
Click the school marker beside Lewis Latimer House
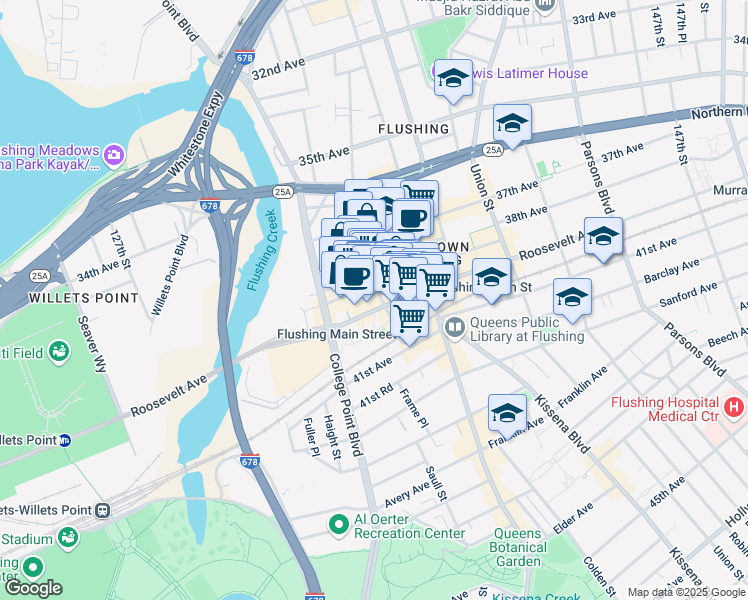[453, 80]
